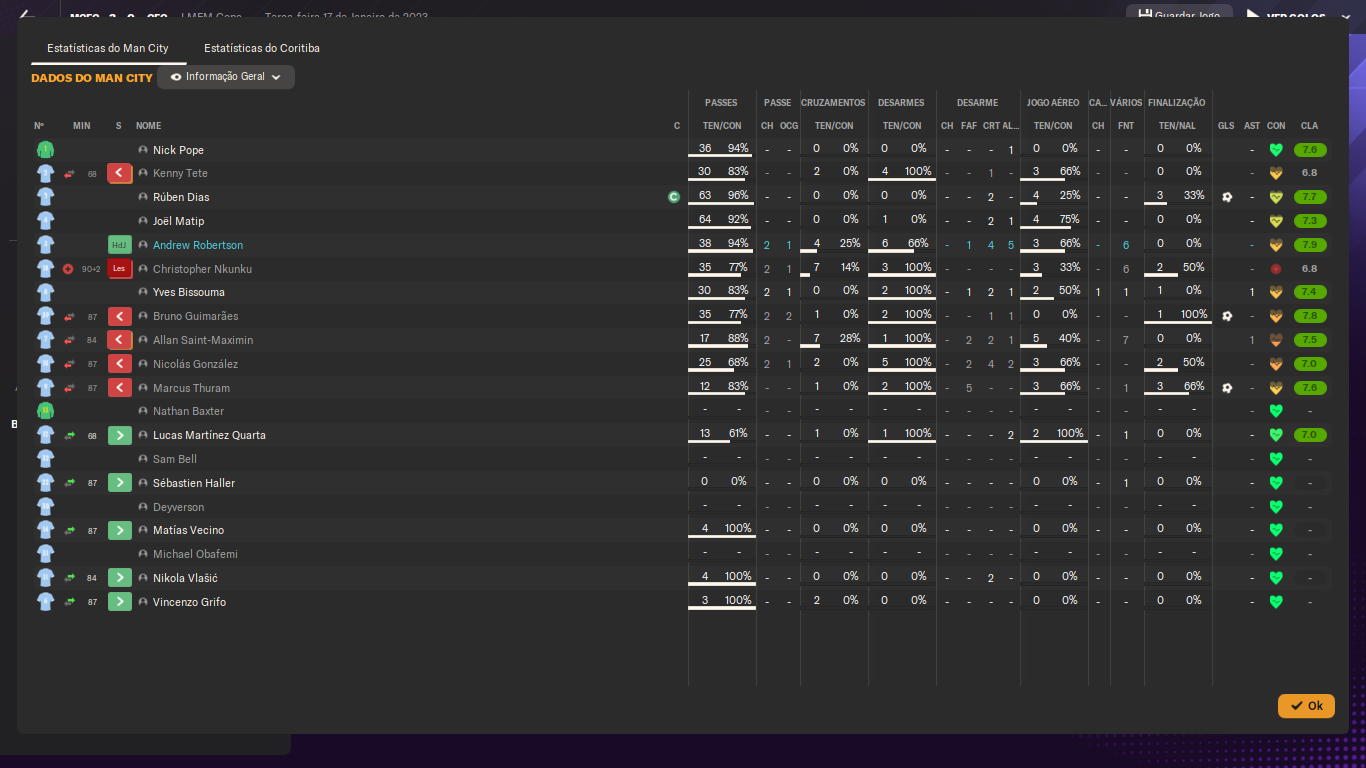Sort by the AST column header
The width and height of the screenshot is (1366, 768).
1252,126
